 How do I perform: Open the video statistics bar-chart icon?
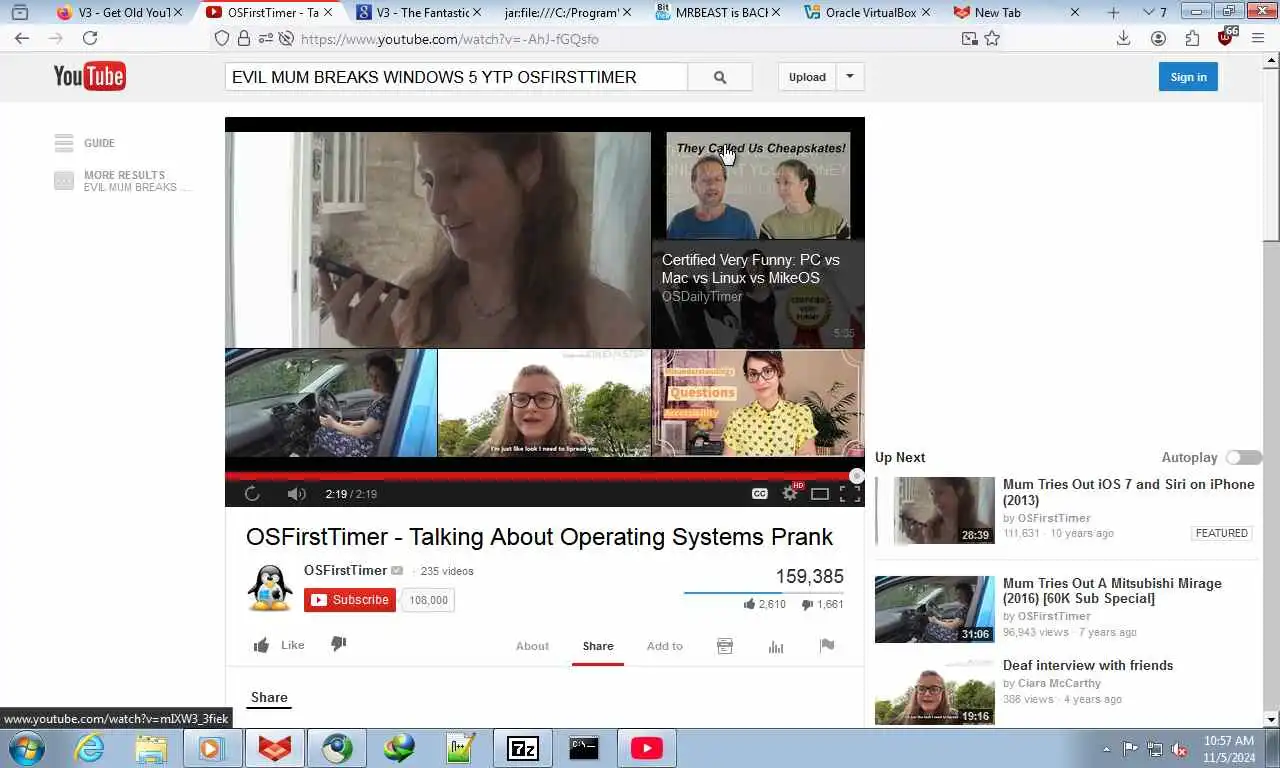pos(776,646)
